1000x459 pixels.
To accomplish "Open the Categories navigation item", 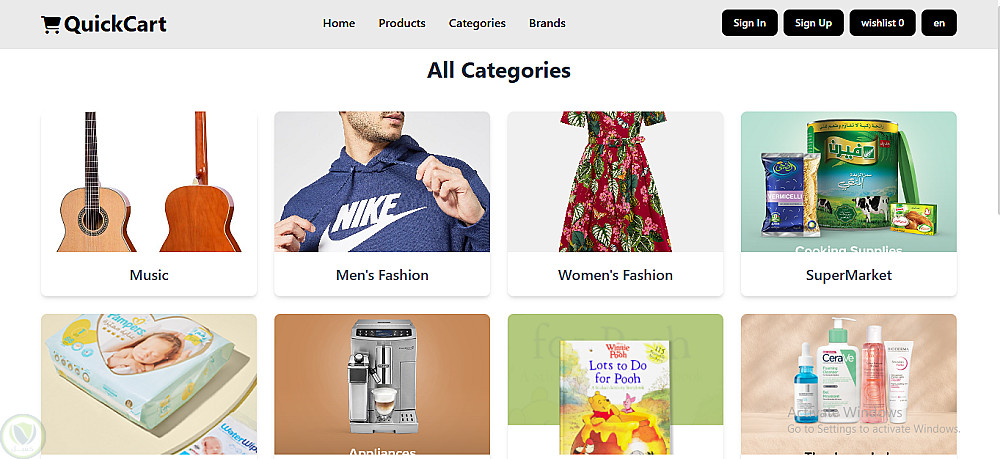I will pyautogui.click(x=477, y=23).
